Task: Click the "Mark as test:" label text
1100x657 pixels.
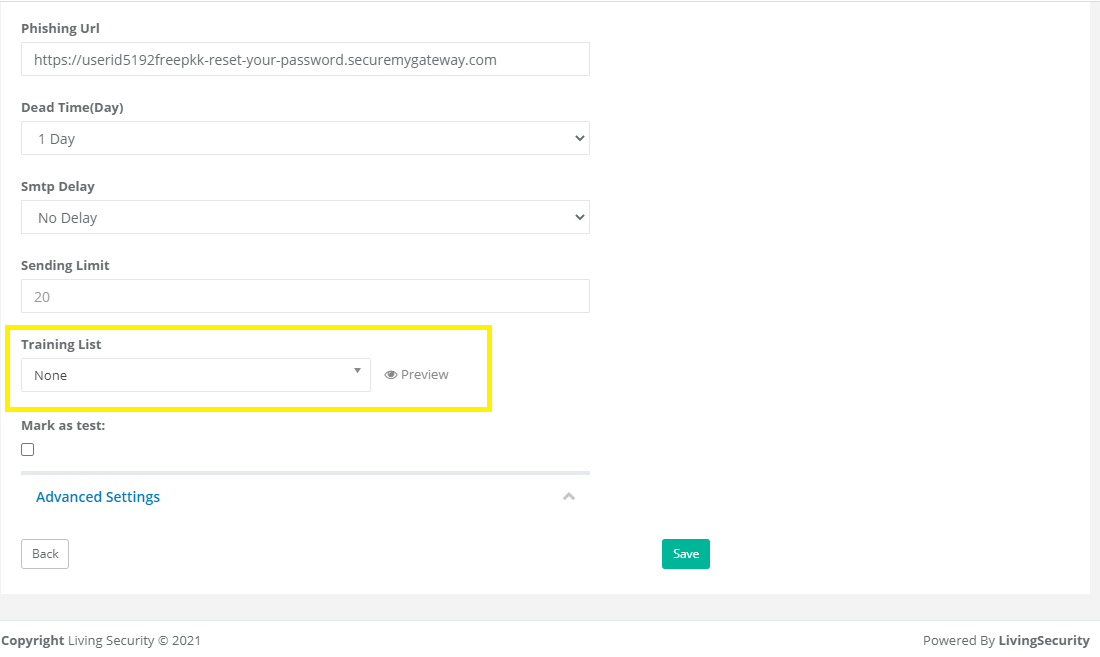Action: click(x=63, y=426)
